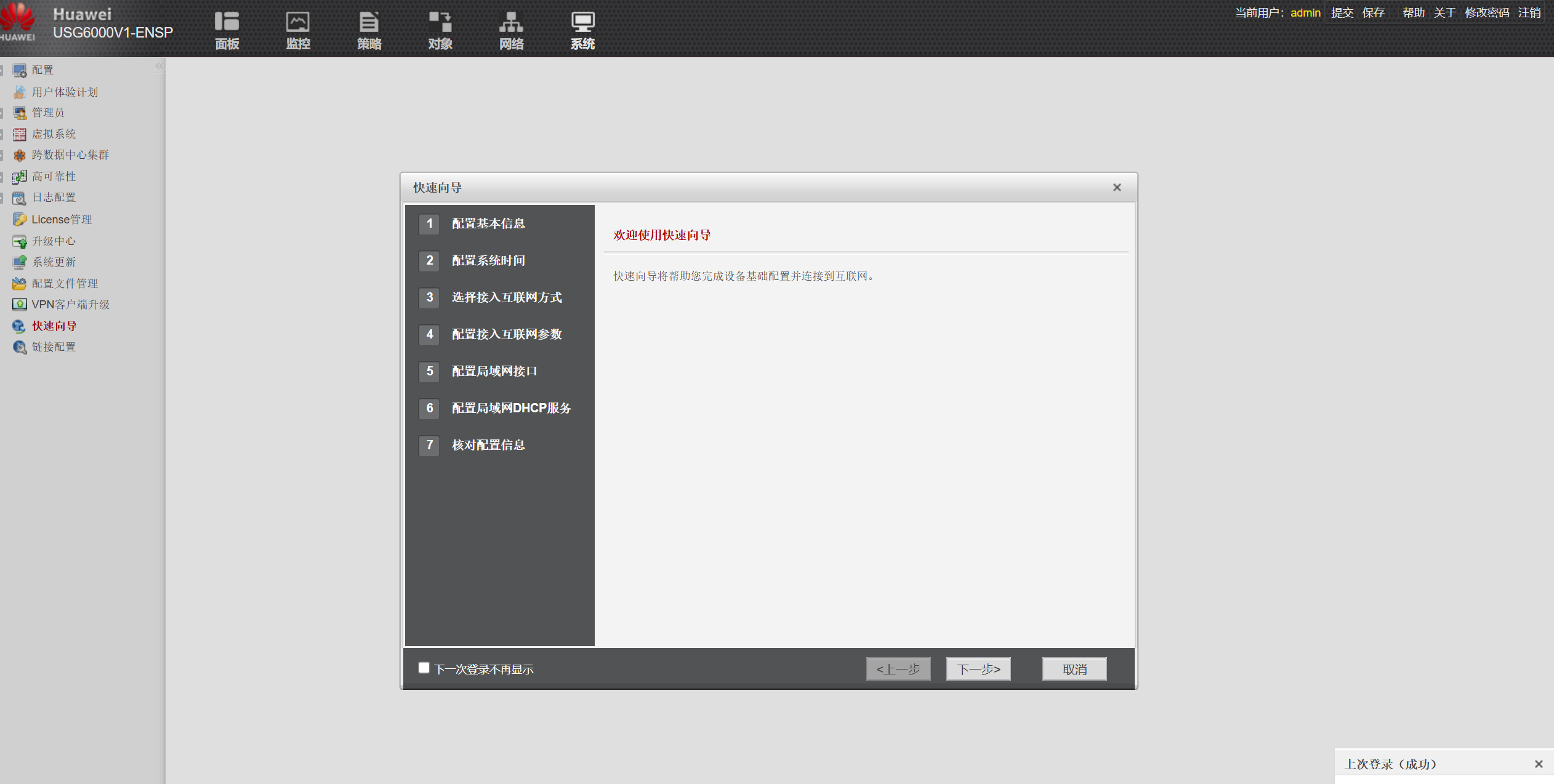This screenshot has height=784, width=1554.
Task: Expand the 高可靠性 tree node
Action: [2, 177]
